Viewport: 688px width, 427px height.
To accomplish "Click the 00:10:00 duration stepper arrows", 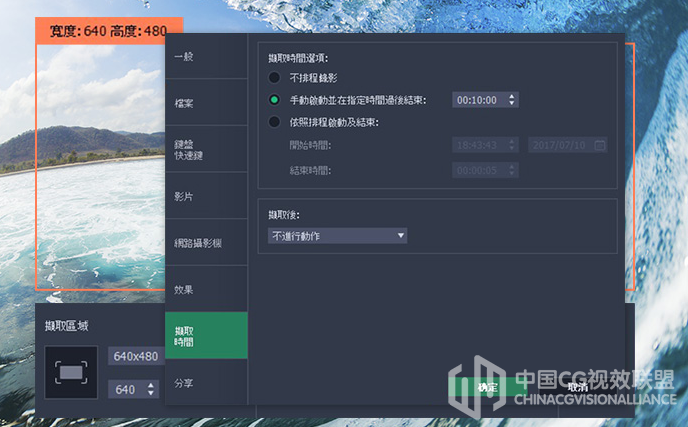I will 512,100.
